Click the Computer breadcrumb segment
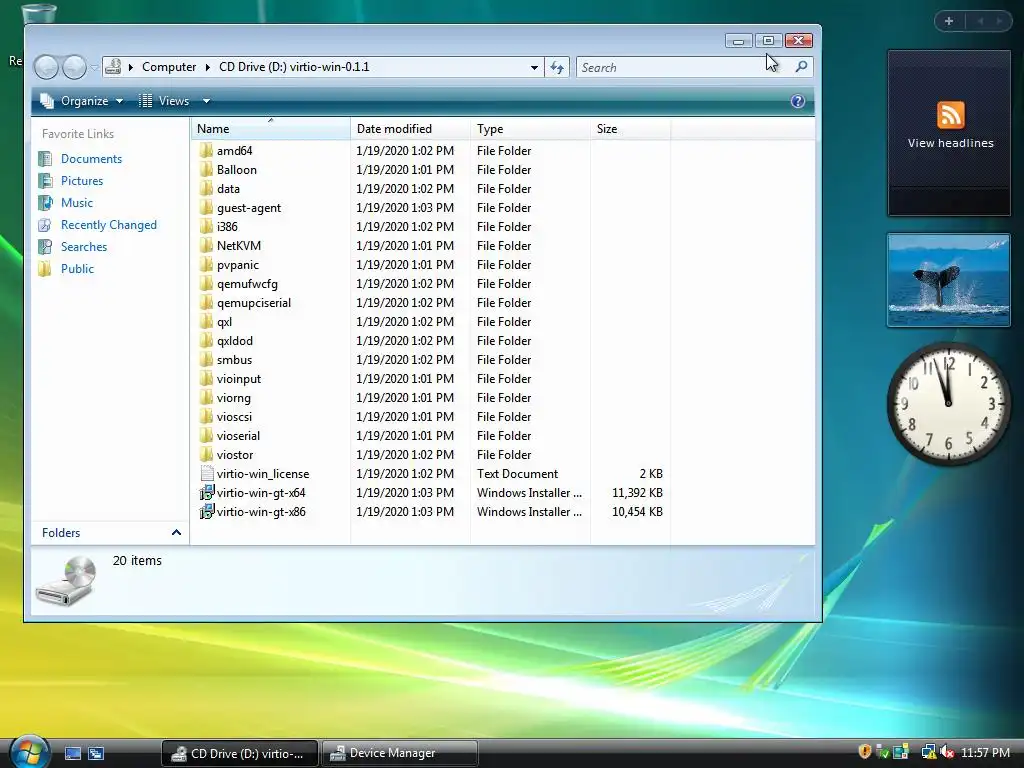The image size is (1024, 768). pyautogui.click(x=169, y=67)
